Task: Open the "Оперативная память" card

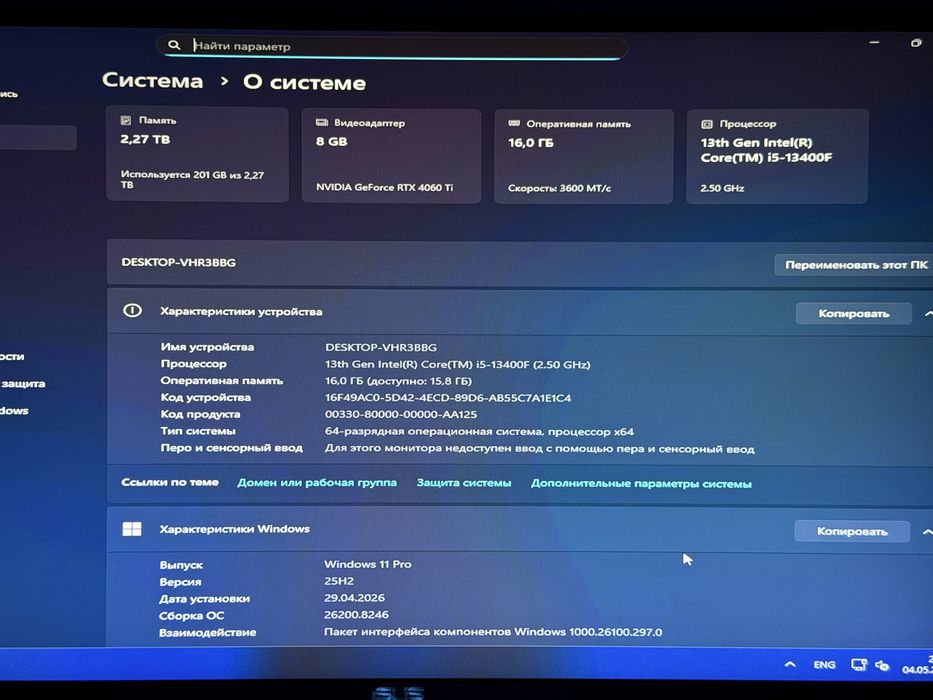Action: [x=584, y=157]
